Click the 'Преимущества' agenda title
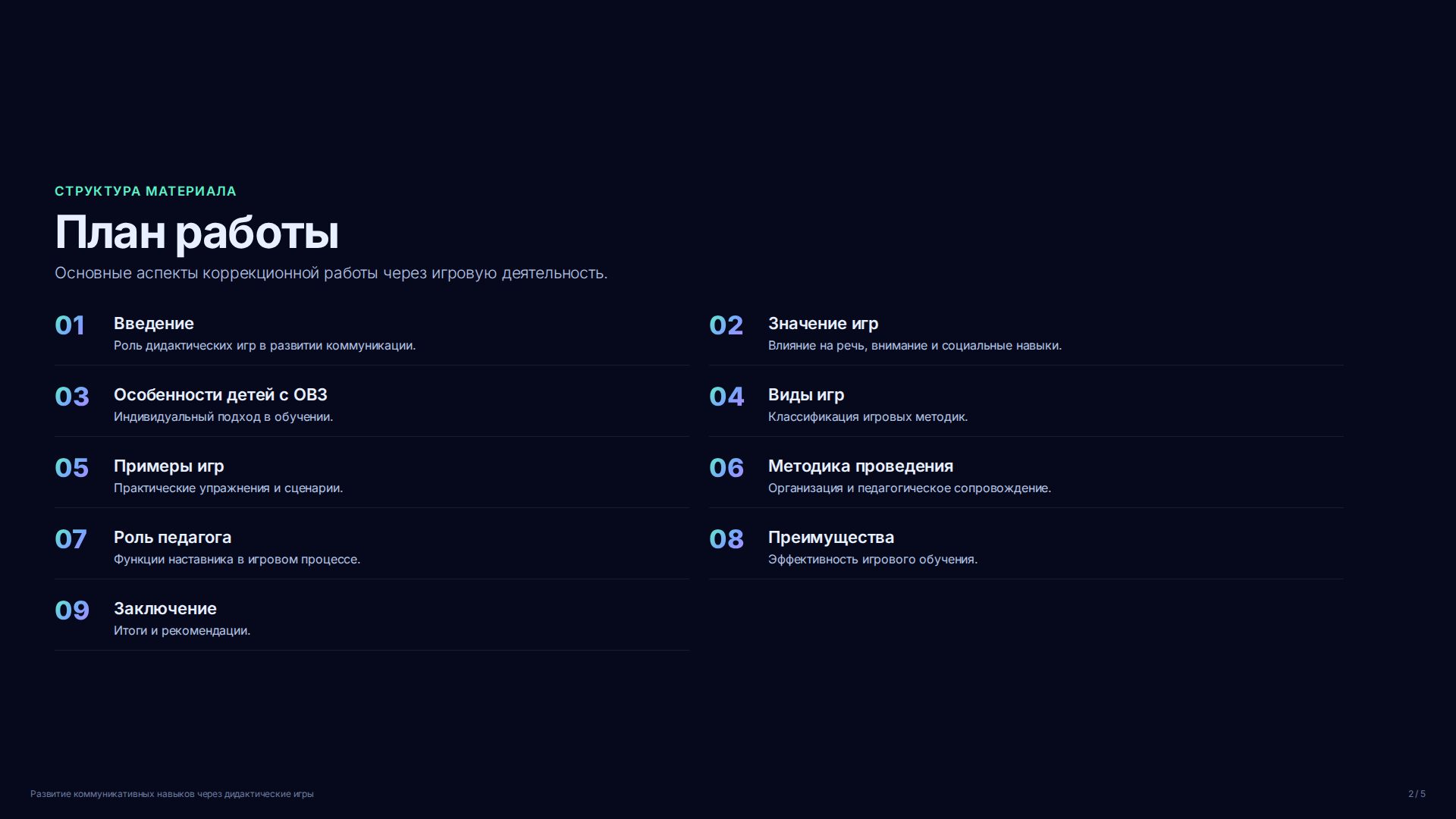The image size is (1456, 819). 831,538
